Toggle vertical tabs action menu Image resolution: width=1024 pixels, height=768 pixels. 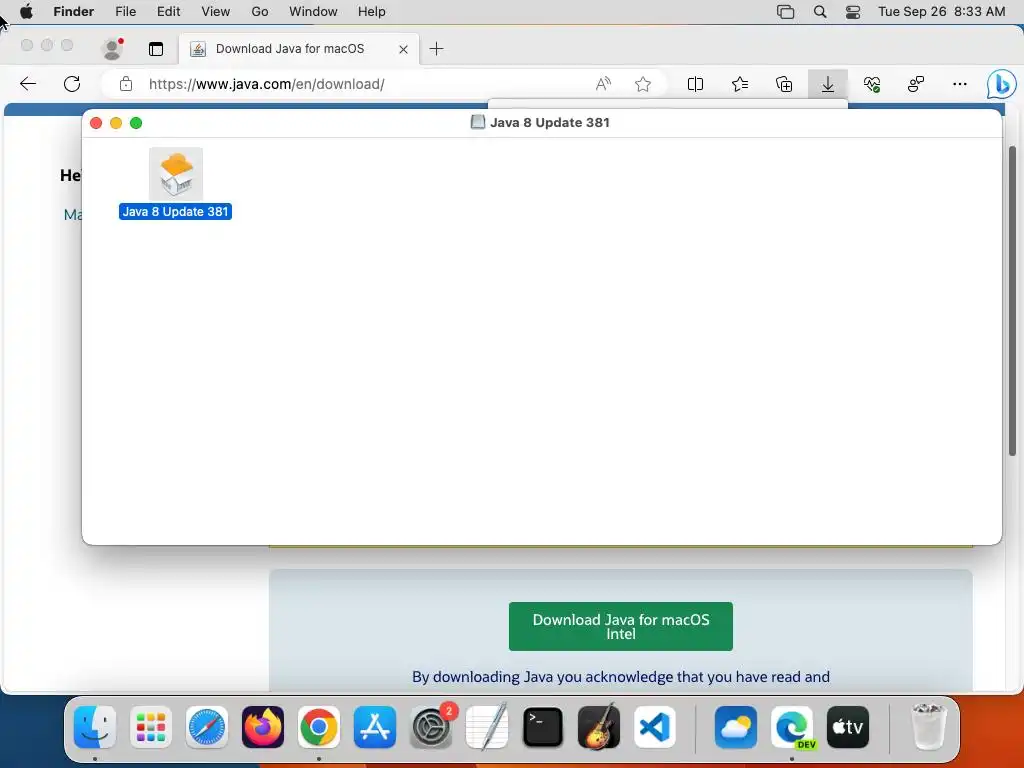coord(156,49)
